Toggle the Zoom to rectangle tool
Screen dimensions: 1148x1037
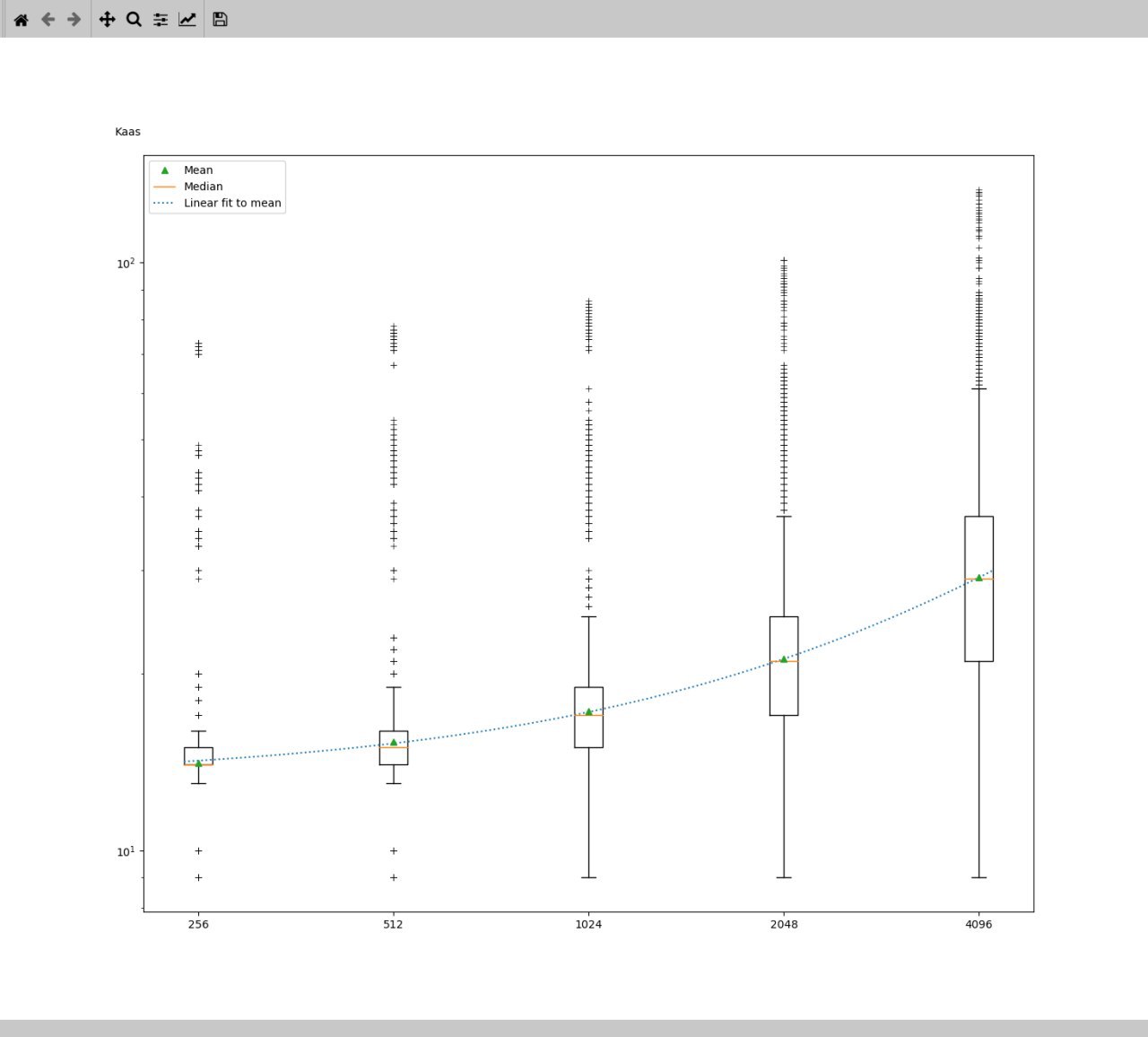134,20
